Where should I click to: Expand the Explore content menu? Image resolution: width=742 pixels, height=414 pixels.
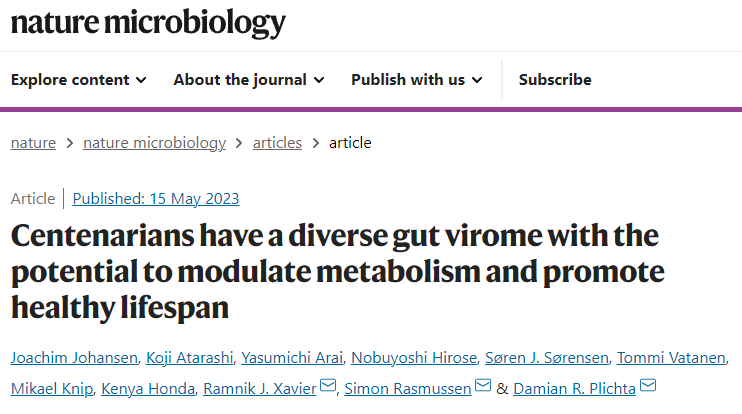[79, 80]
